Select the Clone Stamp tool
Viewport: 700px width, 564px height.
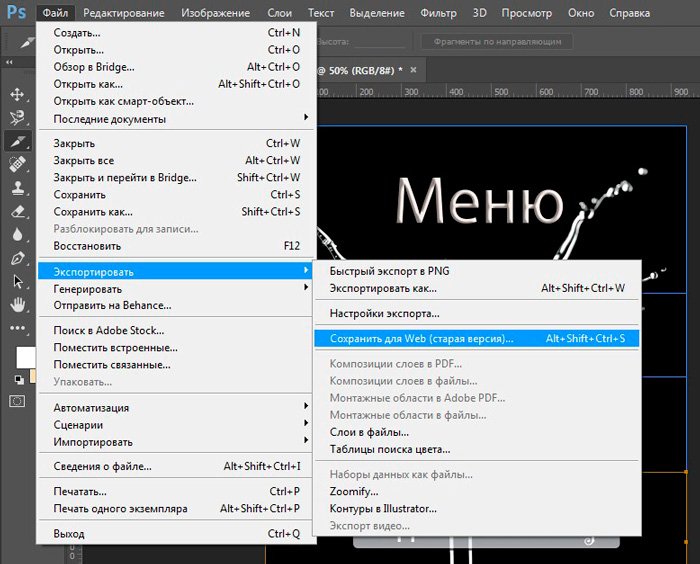pyautogui.click(x=18, y=188)
